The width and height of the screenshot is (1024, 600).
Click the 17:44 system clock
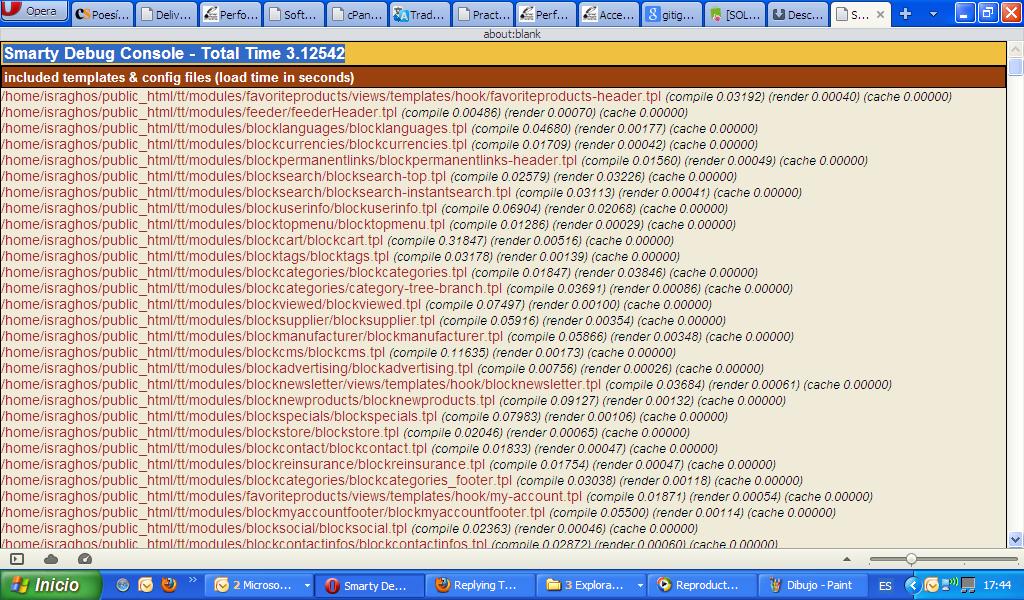[x=997, y=586]
